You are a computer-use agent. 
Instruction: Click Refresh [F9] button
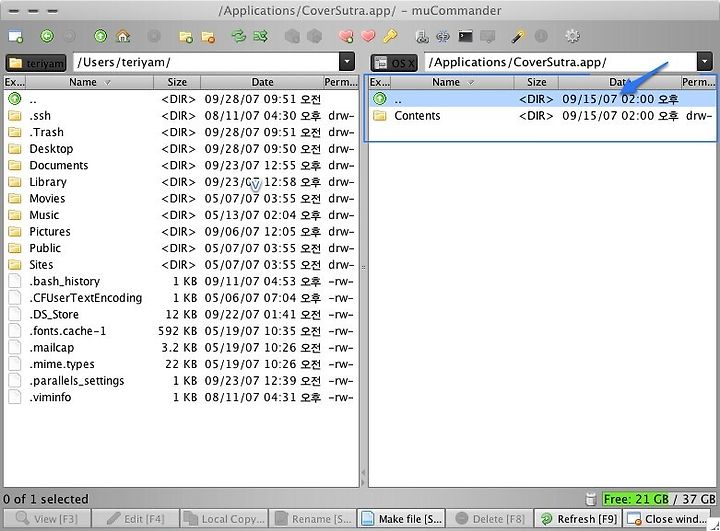coord(579,519)
